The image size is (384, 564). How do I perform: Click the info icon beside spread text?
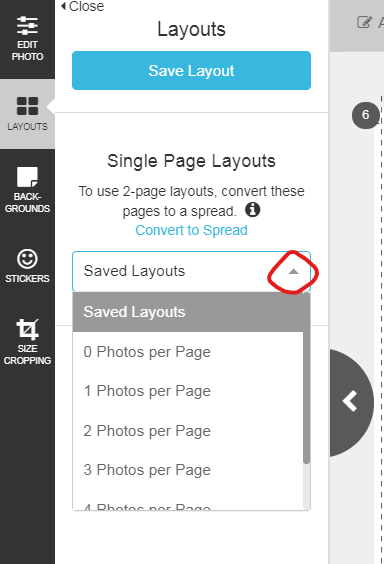(x=252, y=209)
